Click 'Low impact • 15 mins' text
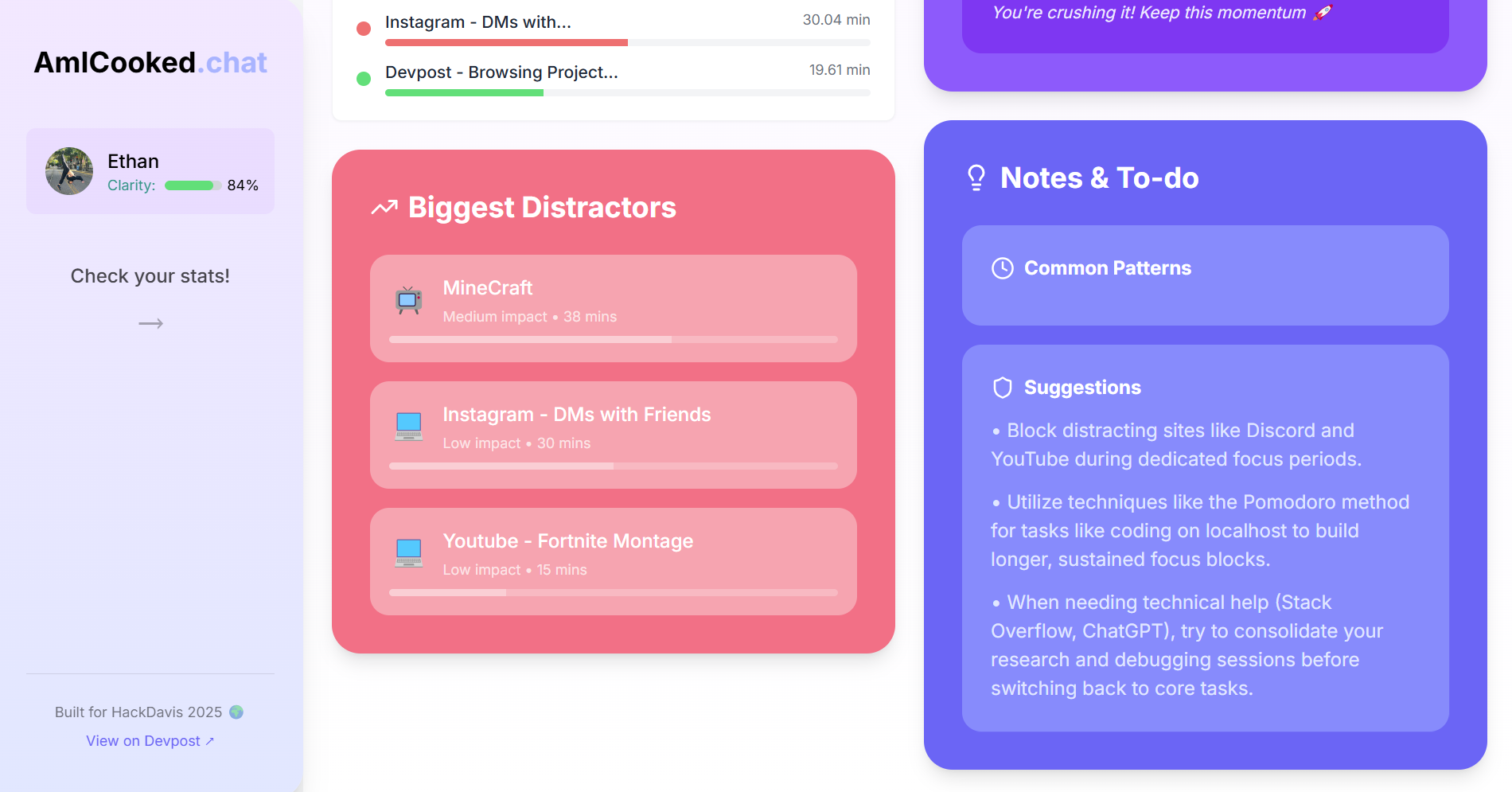The width and height of the screenshot is (1512, 792). pyautogui.click(x=515, y=570)
